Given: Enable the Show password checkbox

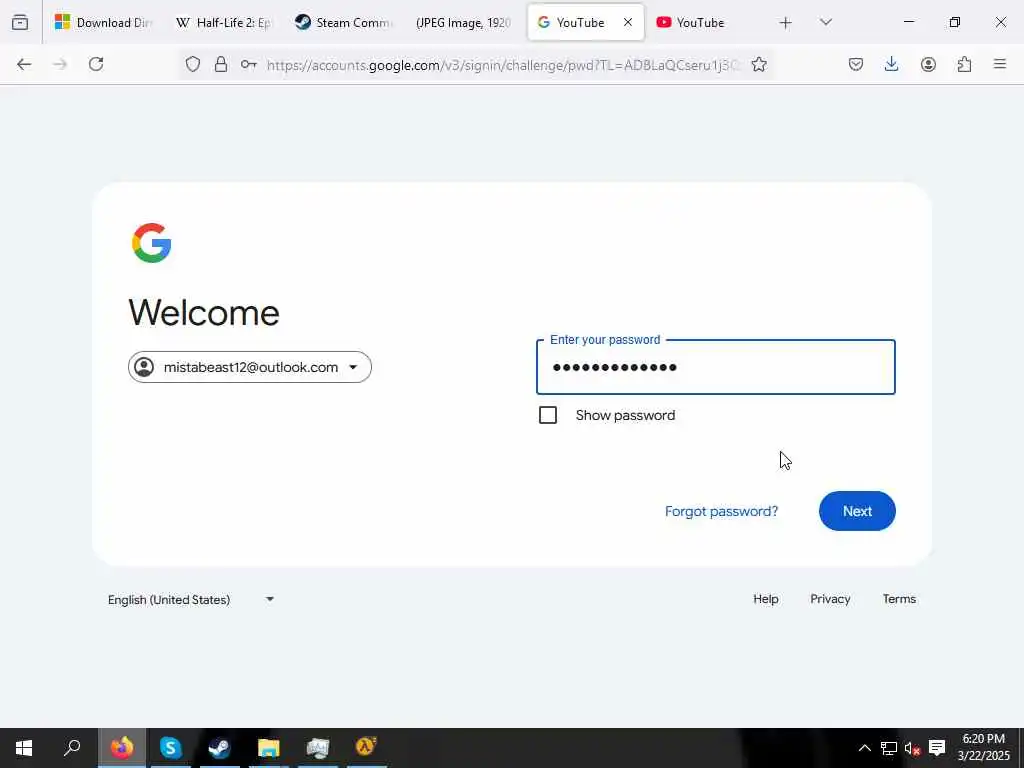Looking at the screenshot, I should click(x=548, y=415).
